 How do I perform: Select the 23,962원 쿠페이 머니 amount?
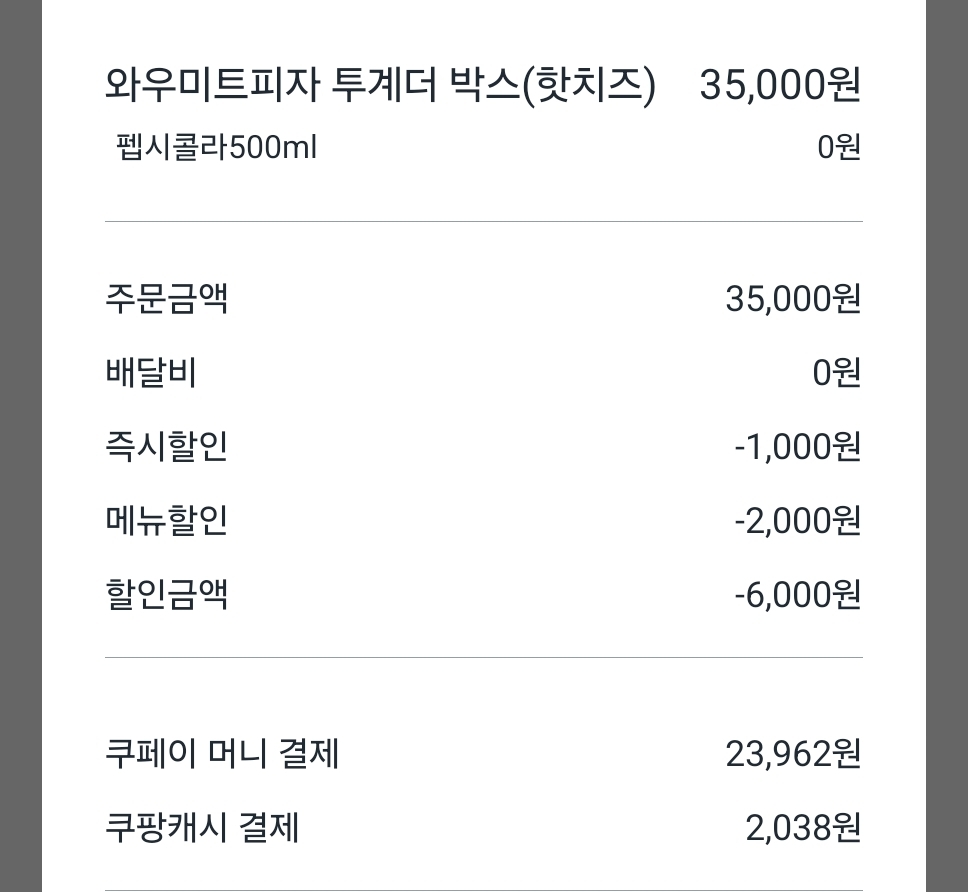point(793,754)
